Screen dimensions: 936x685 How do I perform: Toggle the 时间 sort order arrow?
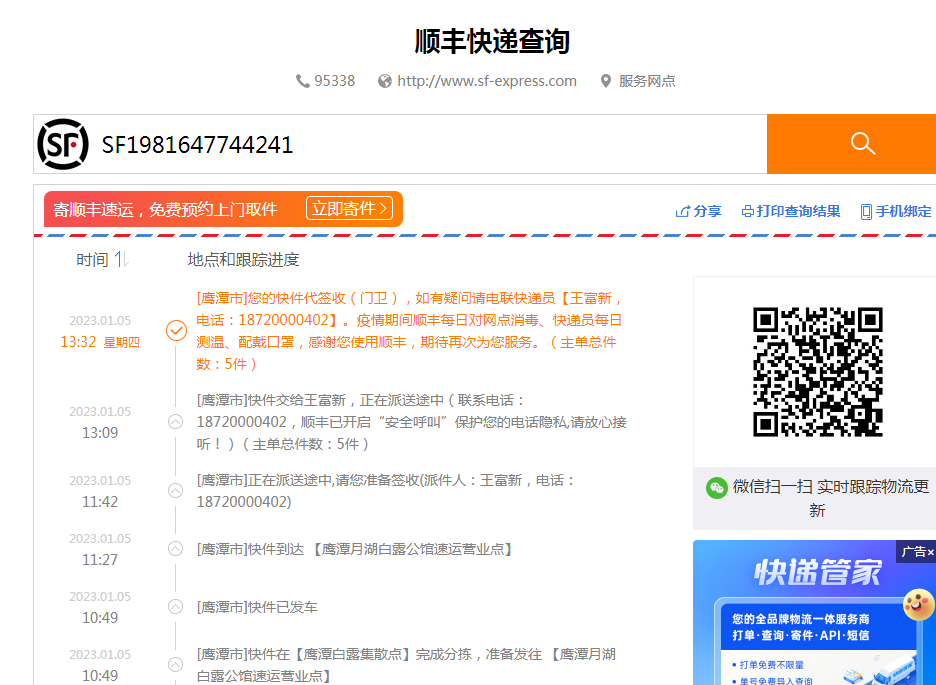121,260
